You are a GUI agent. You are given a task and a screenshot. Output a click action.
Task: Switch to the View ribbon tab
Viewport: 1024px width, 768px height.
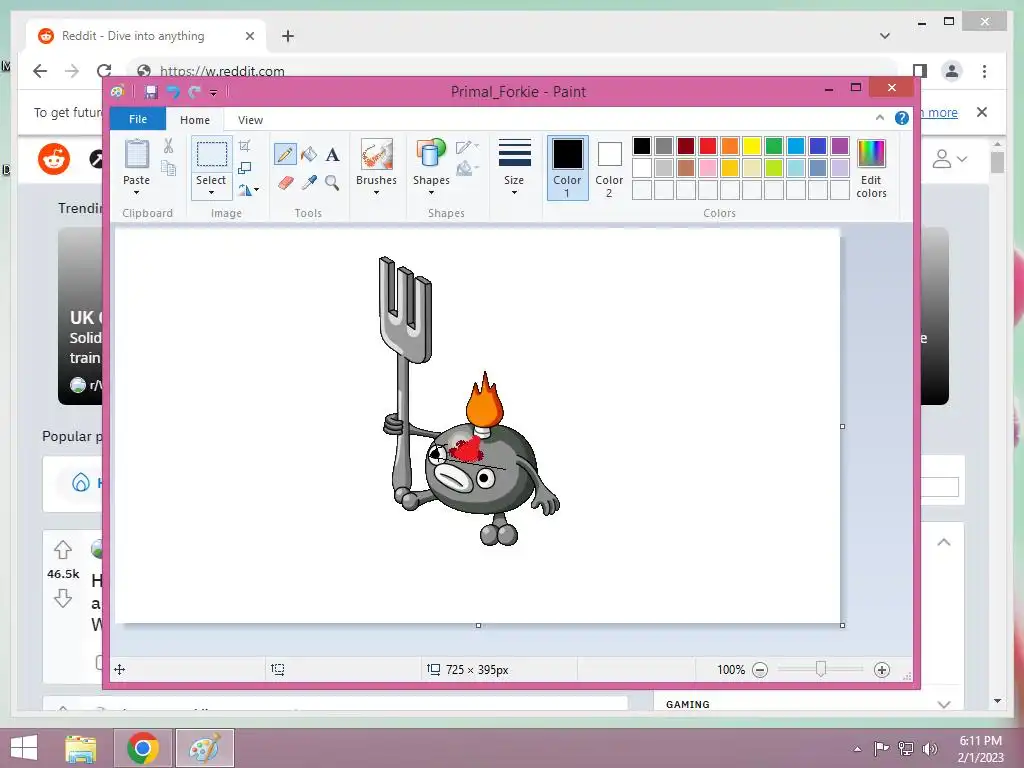(250, 120)
